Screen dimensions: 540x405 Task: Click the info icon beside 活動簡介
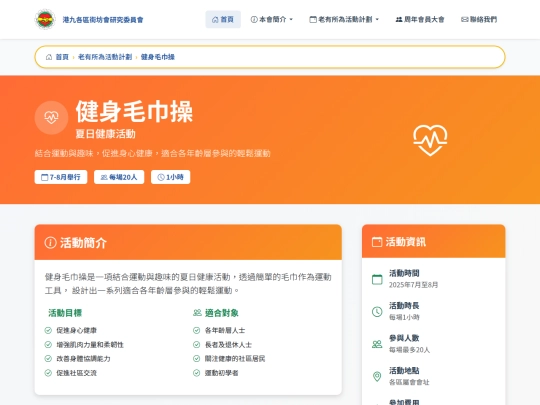click(x=50, y=242)
